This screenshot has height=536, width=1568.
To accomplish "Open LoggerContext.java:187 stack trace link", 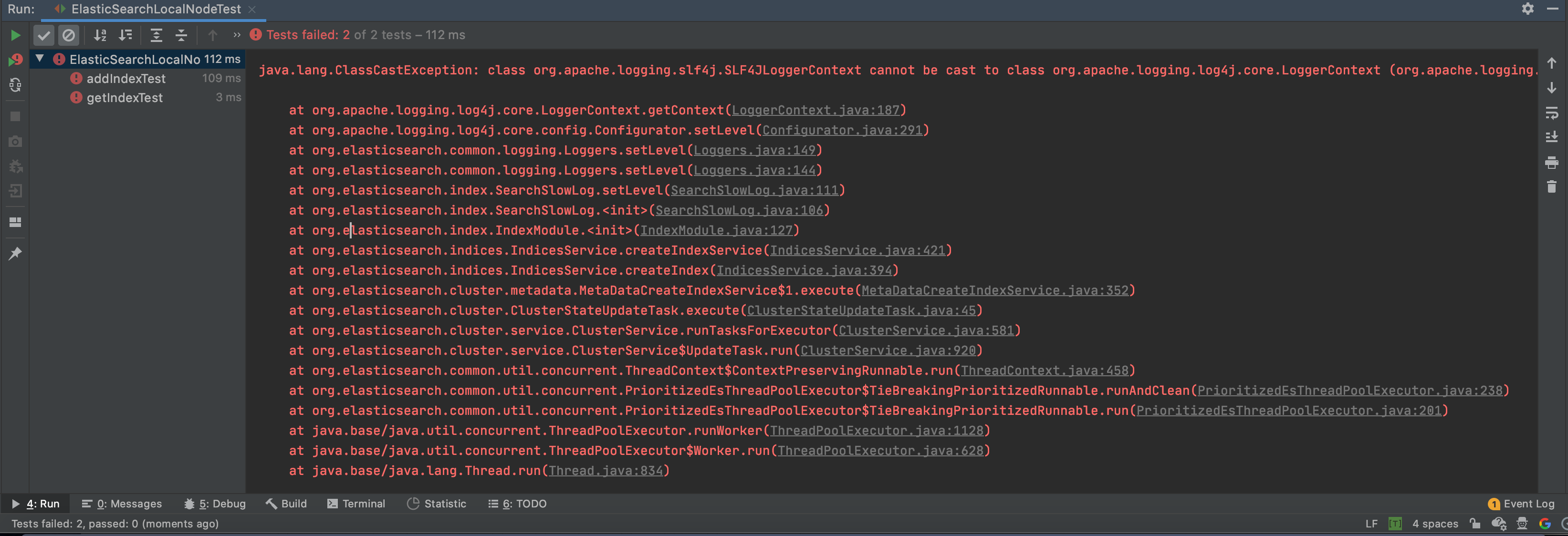I will pyautogui.click(x=815, y=110).
